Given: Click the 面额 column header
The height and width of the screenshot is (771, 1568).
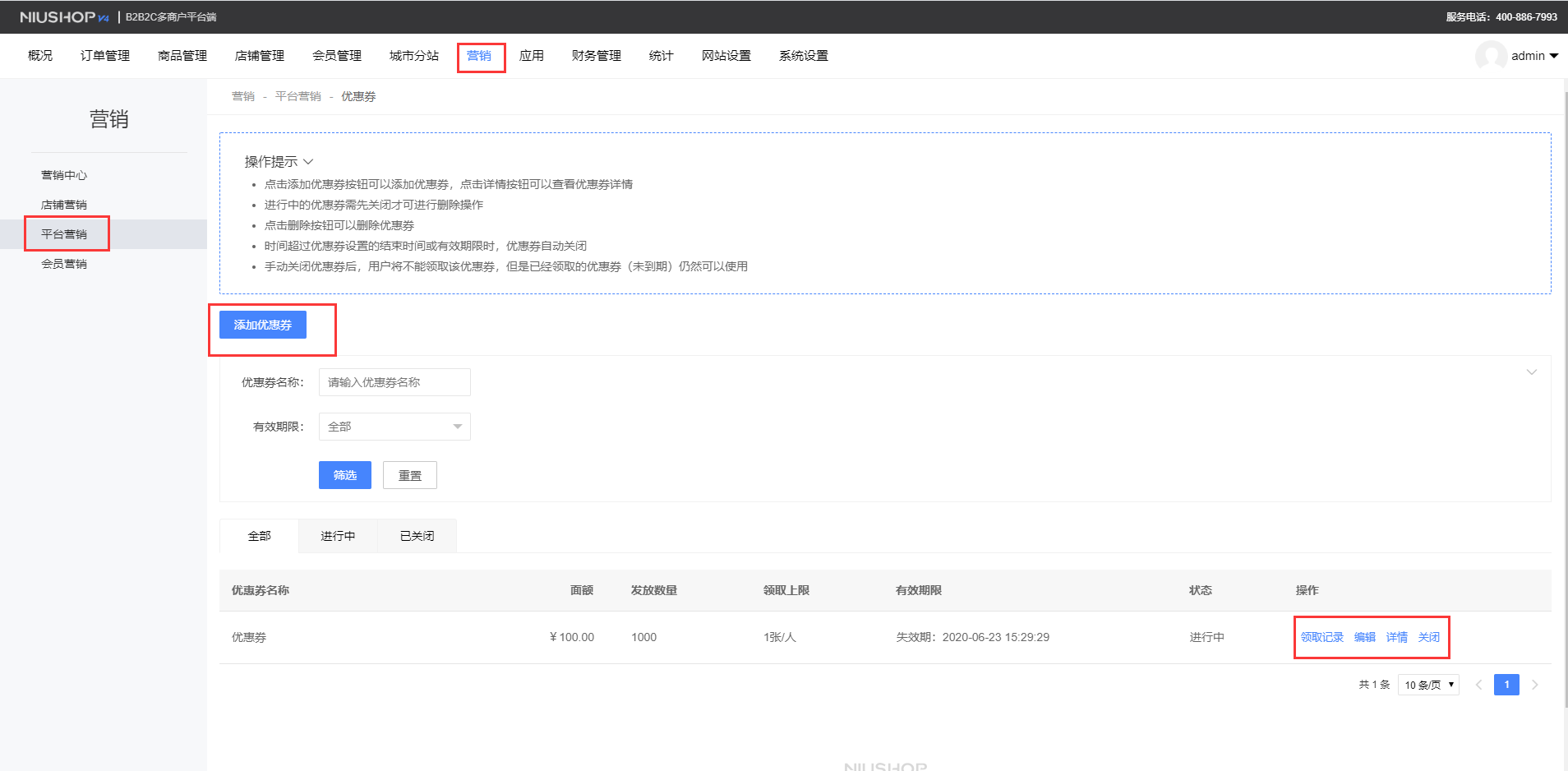Looking at the screenshot, I should coord(582,590).
